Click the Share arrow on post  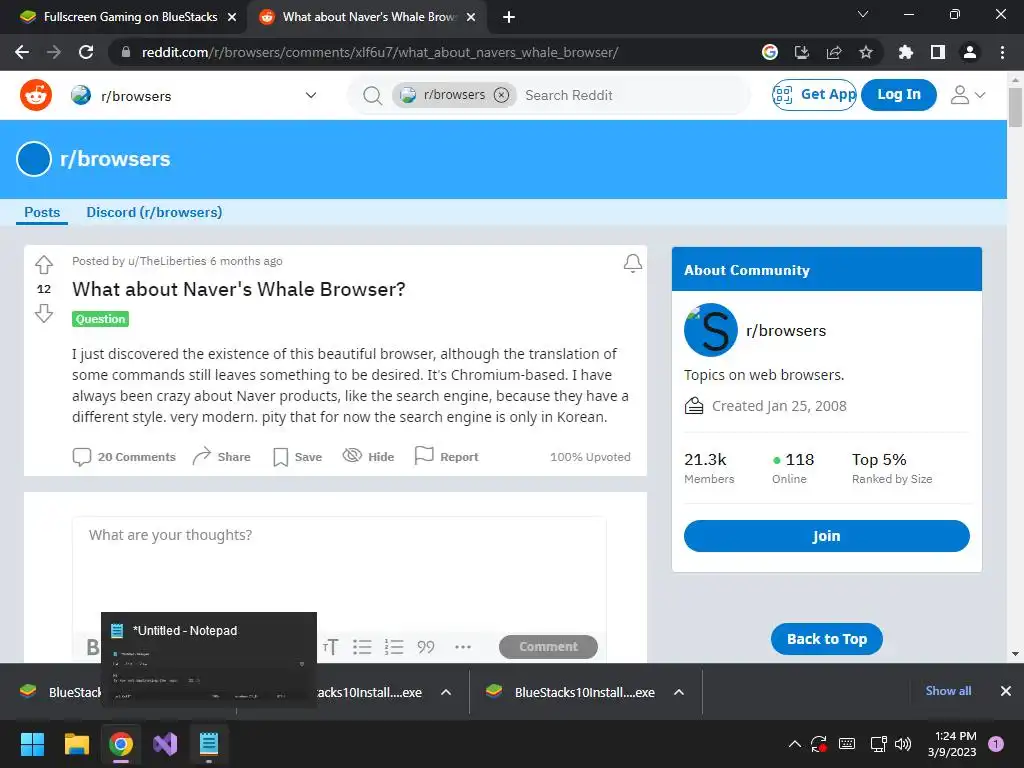point(202,456)
